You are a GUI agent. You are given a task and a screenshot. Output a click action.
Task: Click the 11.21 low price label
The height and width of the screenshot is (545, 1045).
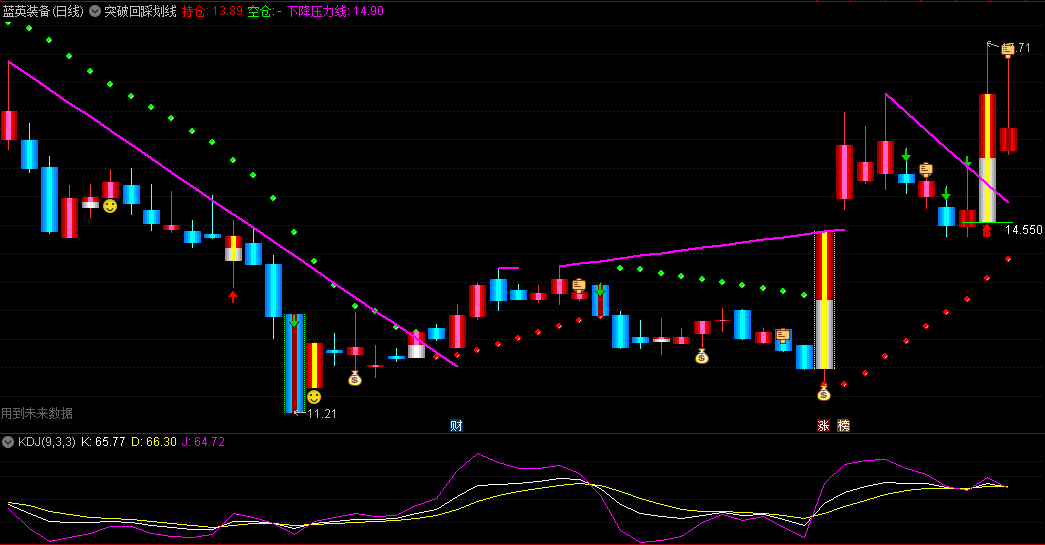(x=322, y=414)
